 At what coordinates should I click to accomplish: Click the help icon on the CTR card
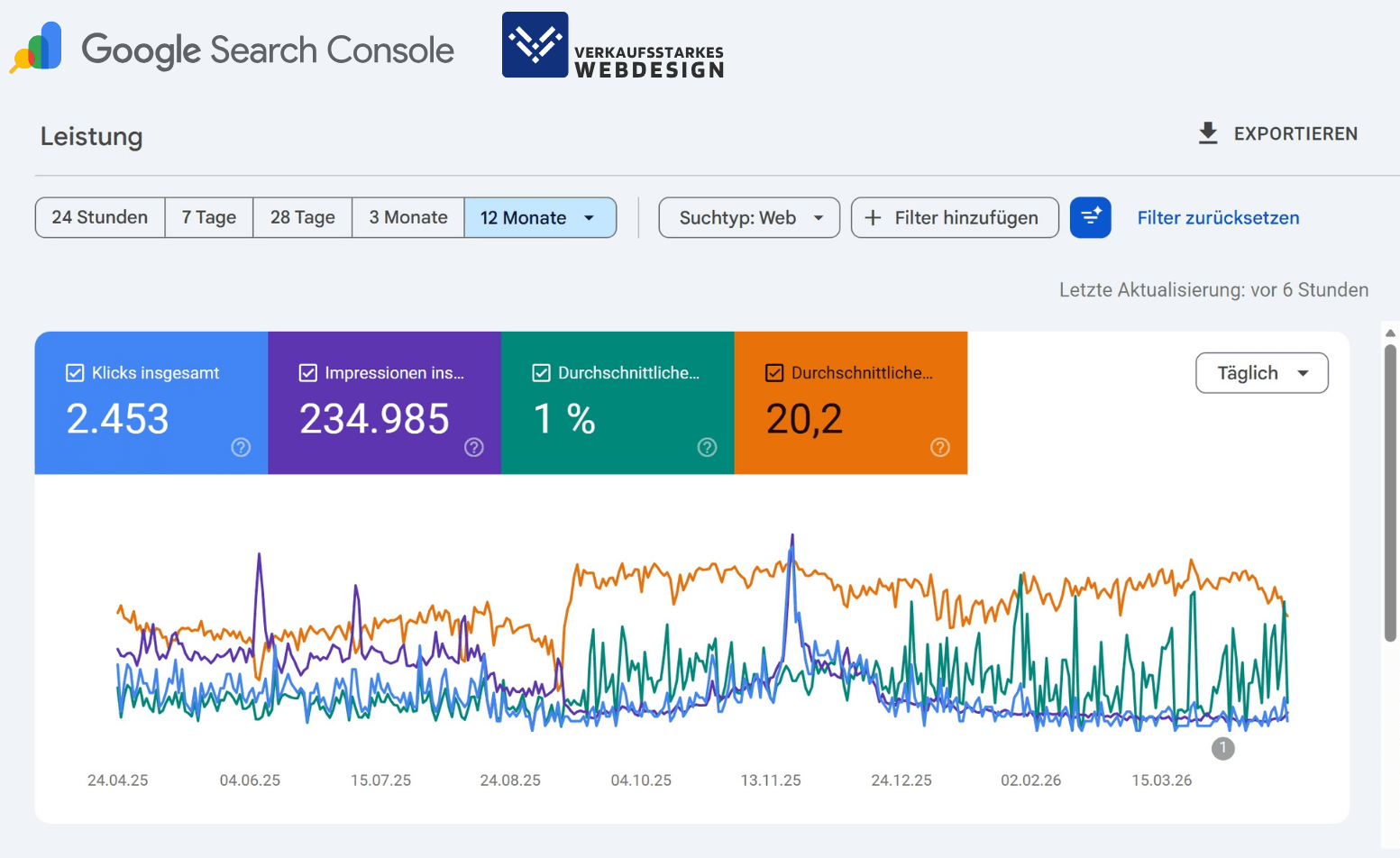pos(707,447)
